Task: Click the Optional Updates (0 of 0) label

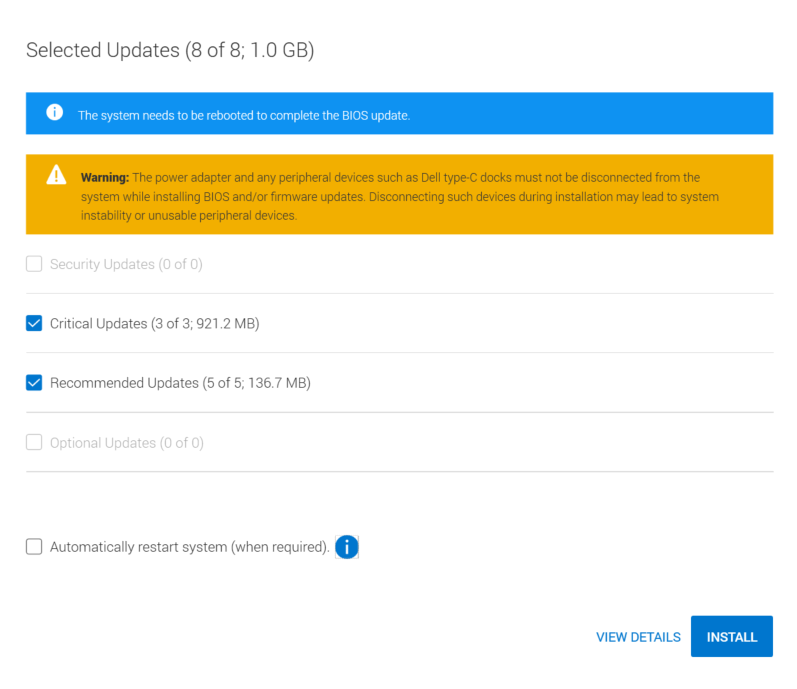Action: [x=126, y=442]
